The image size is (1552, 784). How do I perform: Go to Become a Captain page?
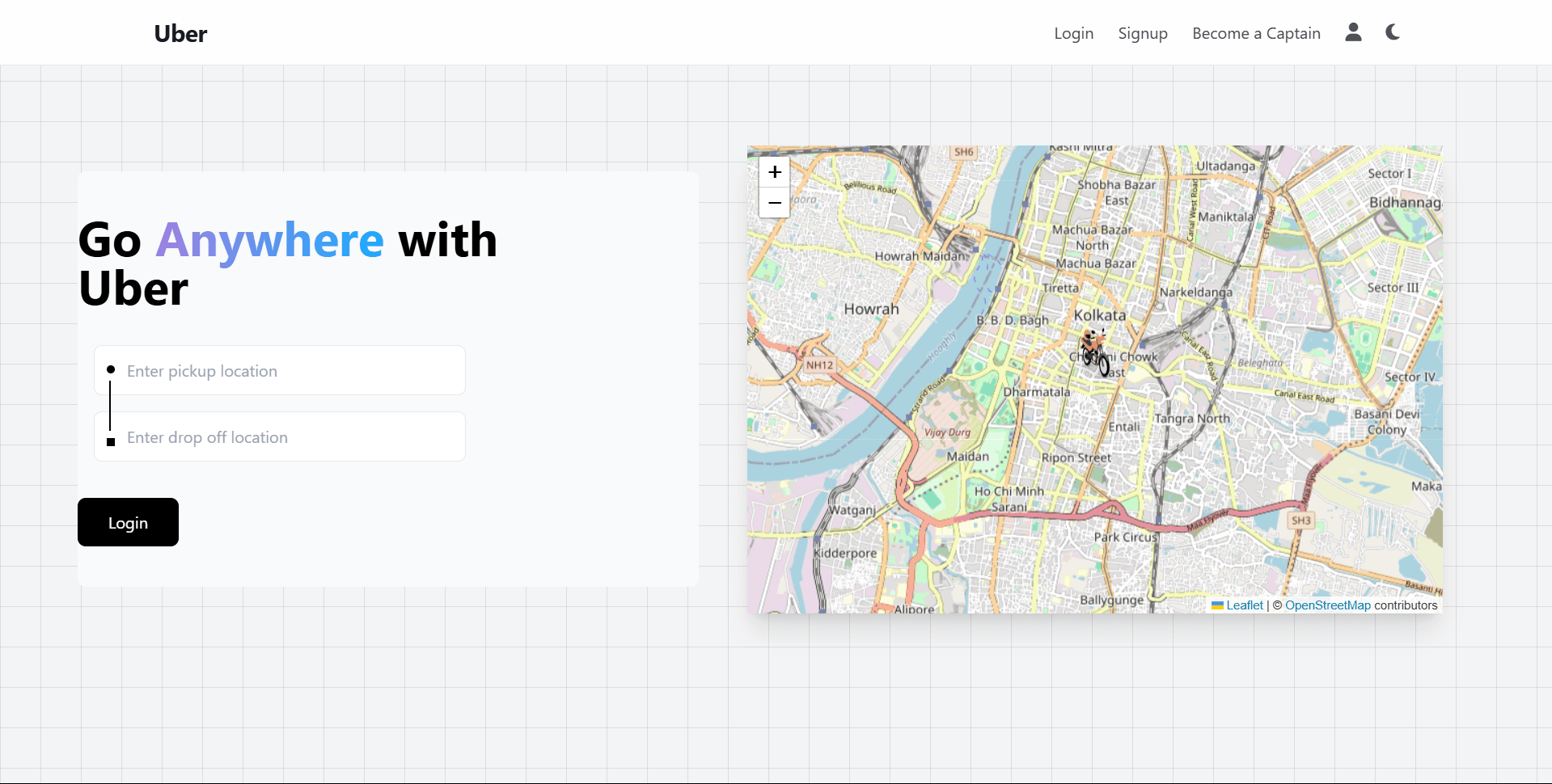tap(1256, 33)
